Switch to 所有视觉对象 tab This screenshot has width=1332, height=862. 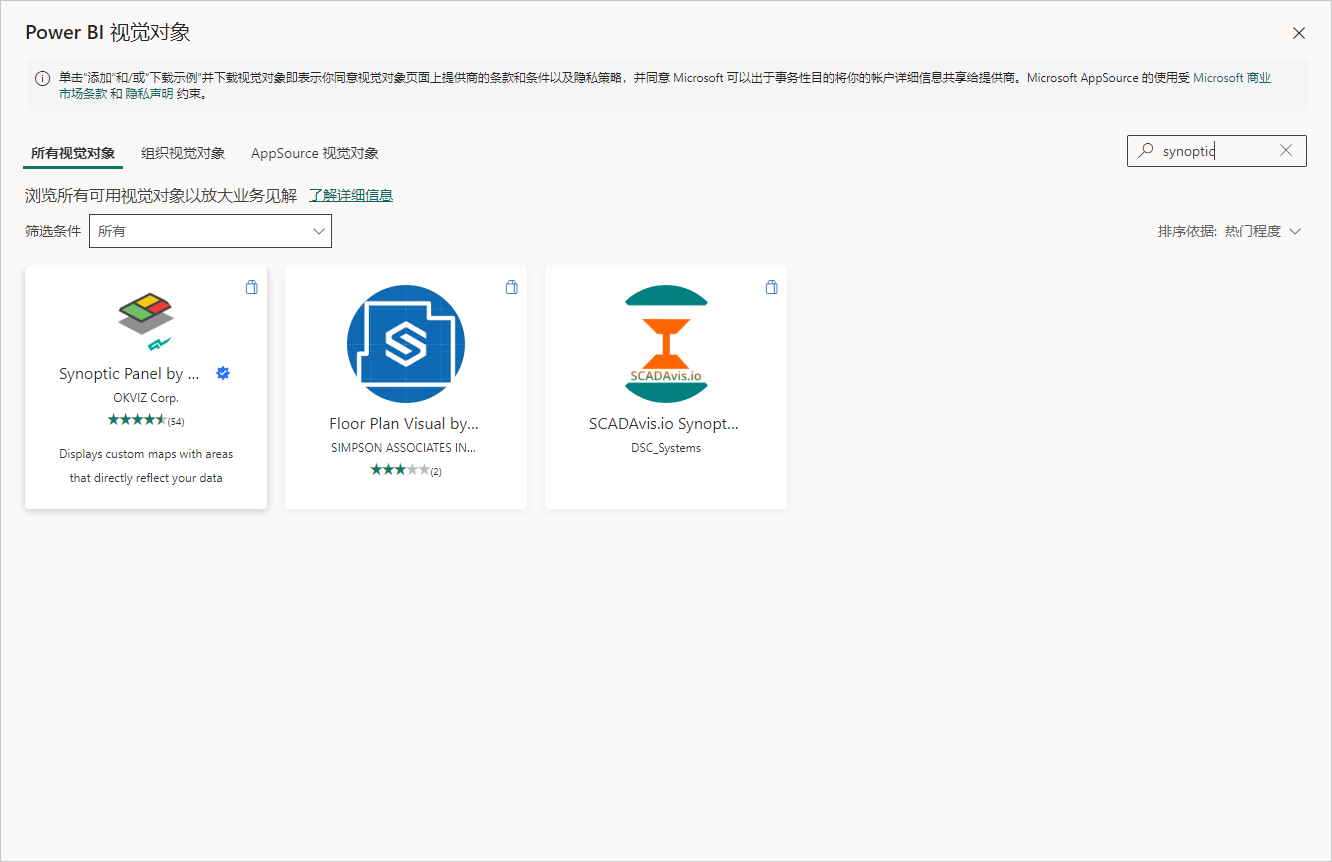[73, 154]
